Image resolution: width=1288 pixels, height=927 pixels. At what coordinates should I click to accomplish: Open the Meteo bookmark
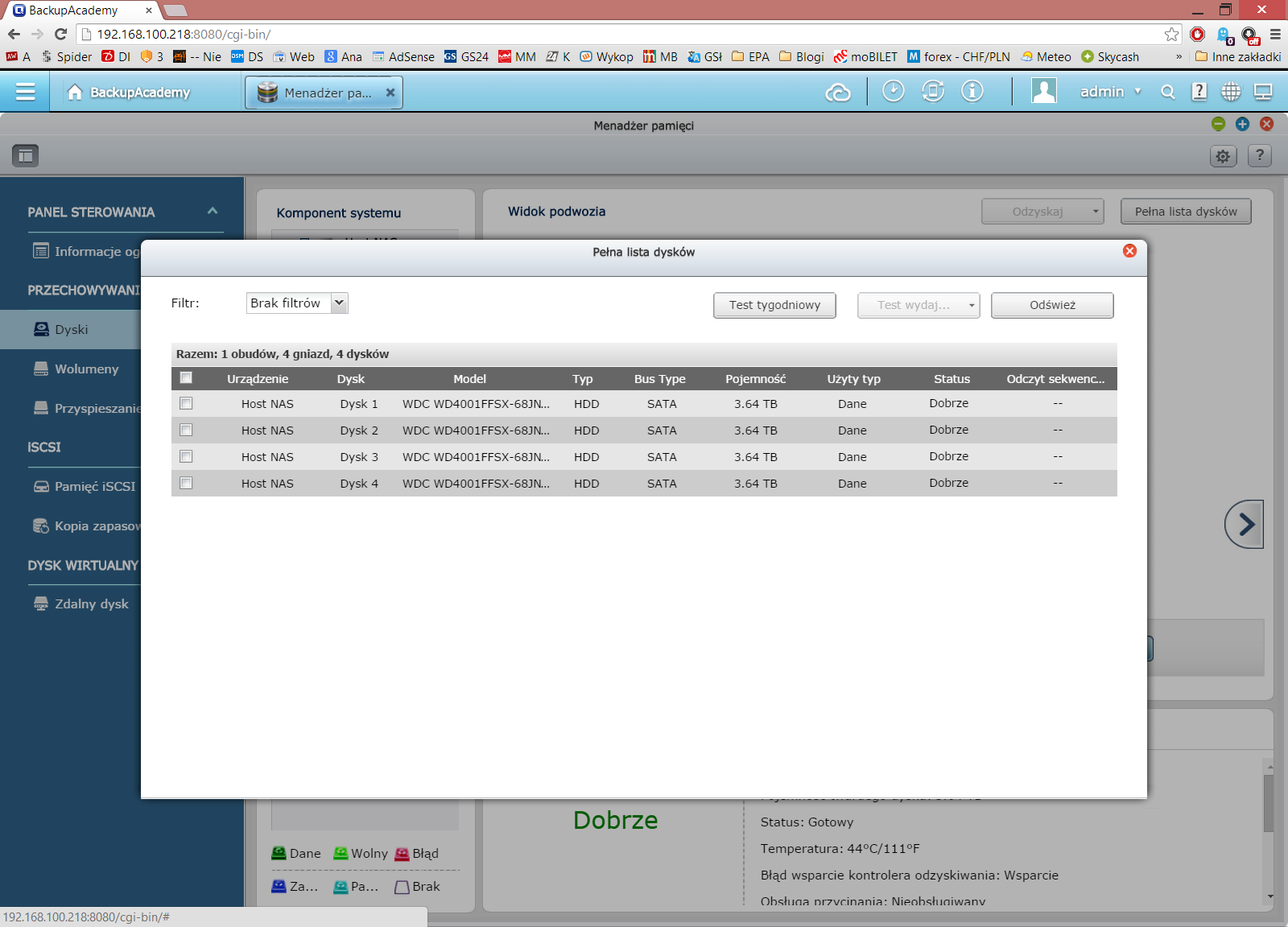[1046, 56]
